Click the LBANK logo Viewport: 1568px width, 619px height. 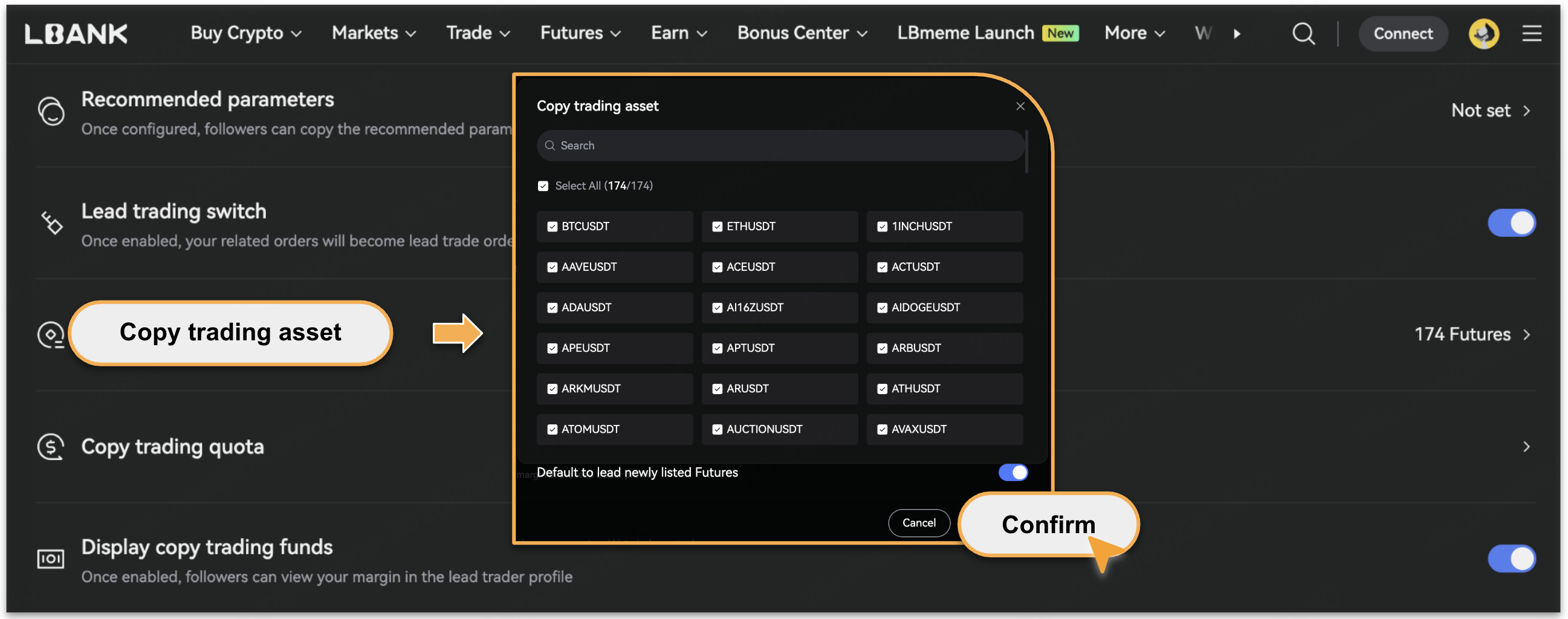(x=76, y=33)
